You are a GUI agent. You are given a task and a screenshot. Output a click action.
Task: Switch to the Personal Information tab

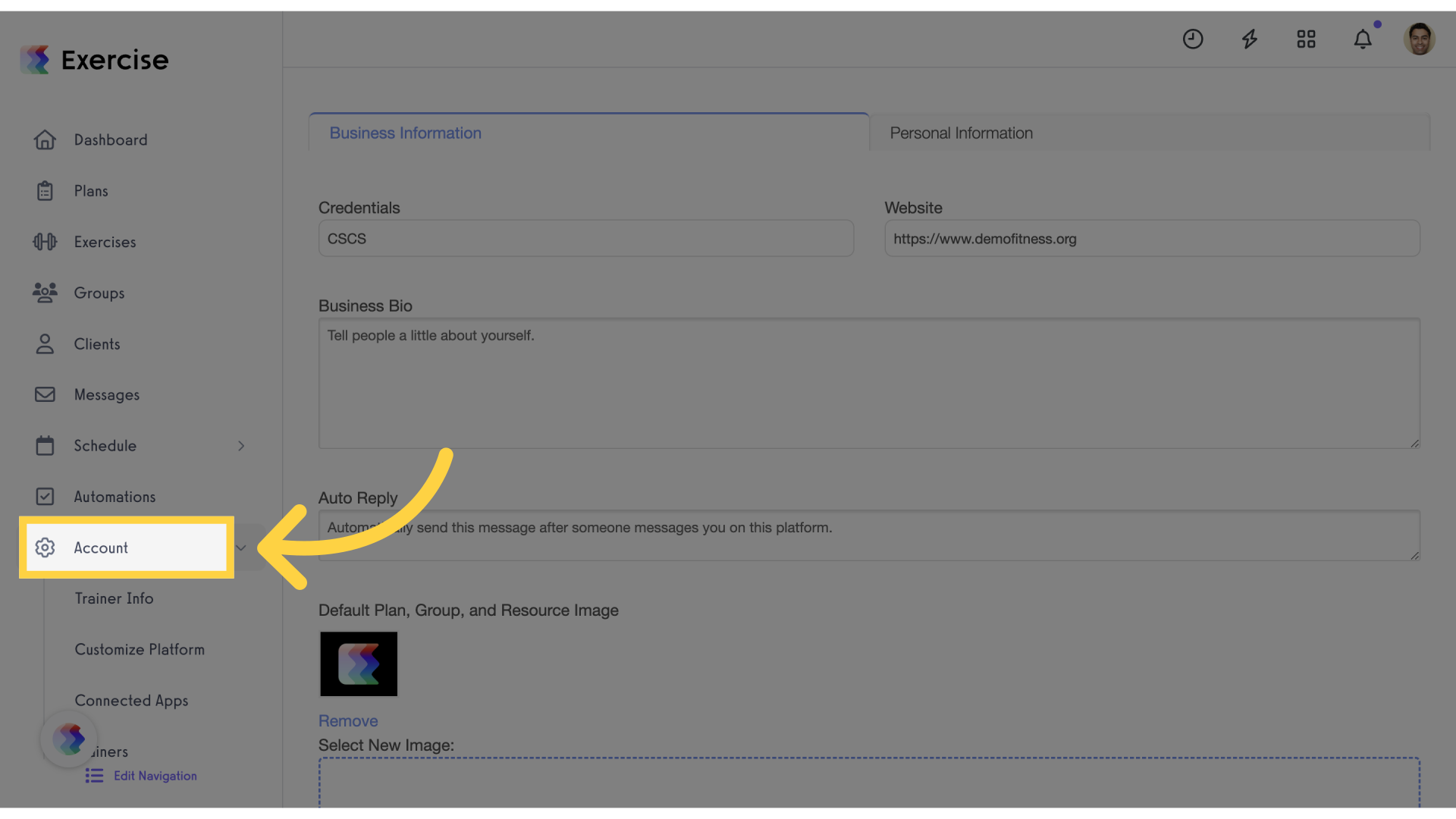[x=1150, y=133]
